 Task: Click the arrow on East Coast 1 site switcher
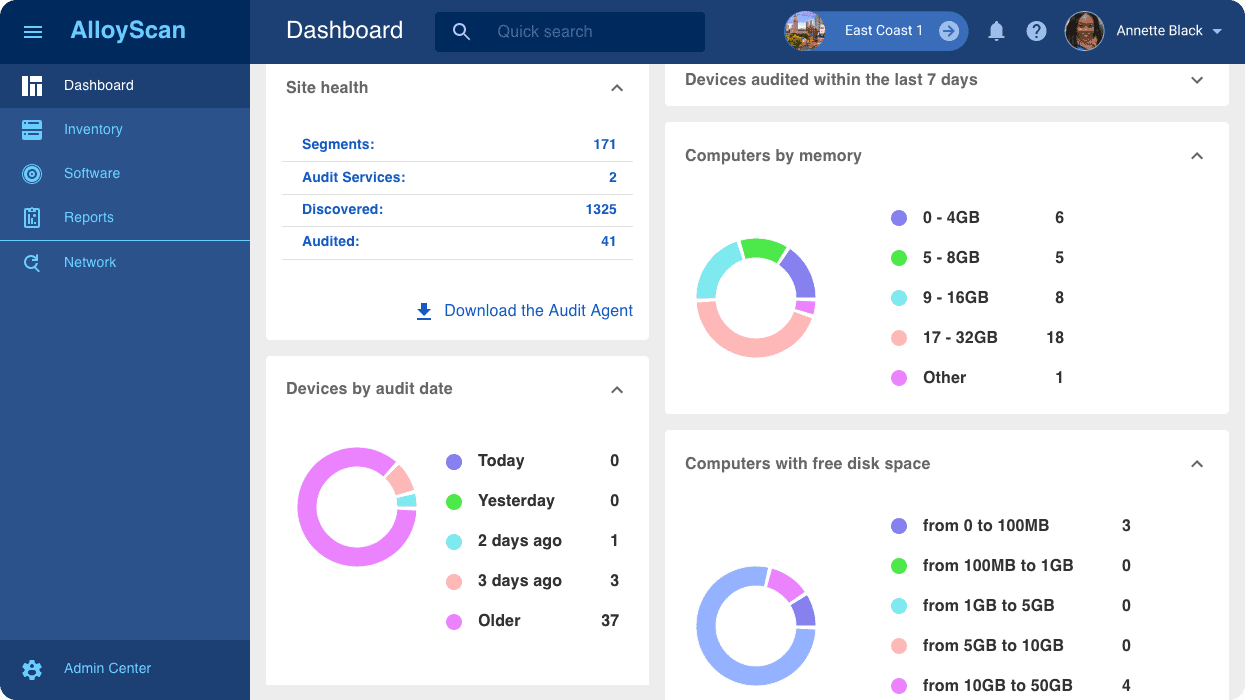click(x=948, y=31)
